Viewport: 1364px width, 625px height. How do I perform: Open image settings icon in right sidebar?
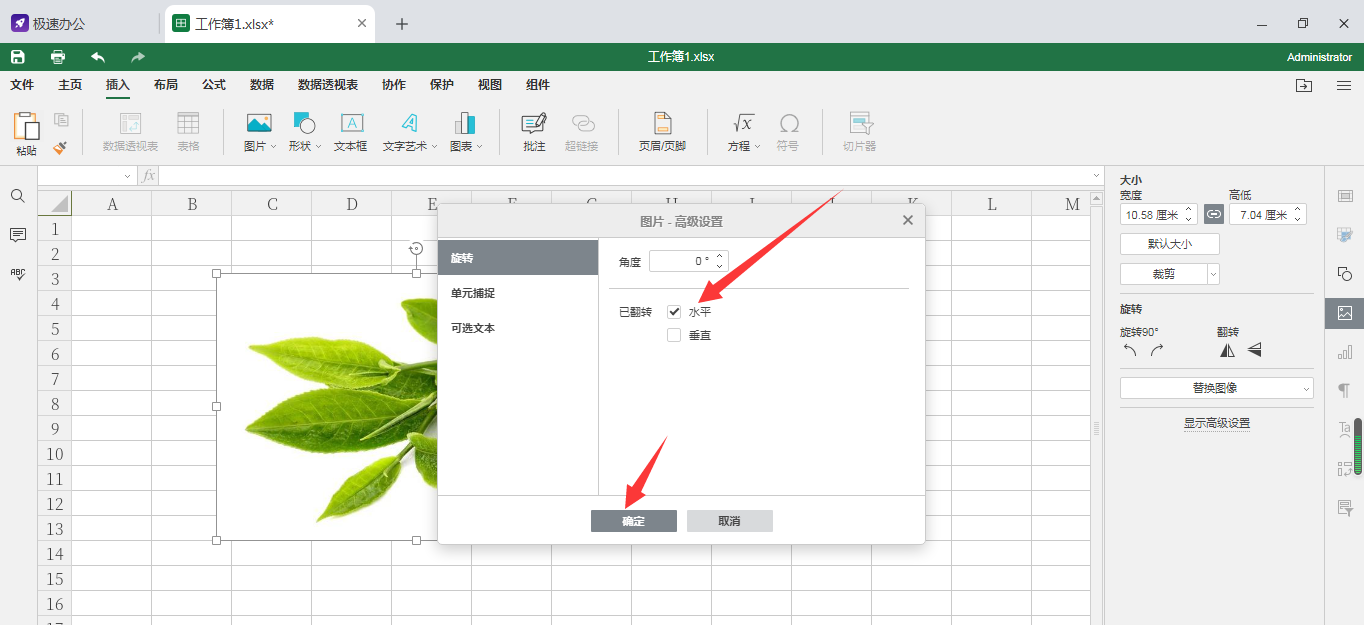point(1345,313)
